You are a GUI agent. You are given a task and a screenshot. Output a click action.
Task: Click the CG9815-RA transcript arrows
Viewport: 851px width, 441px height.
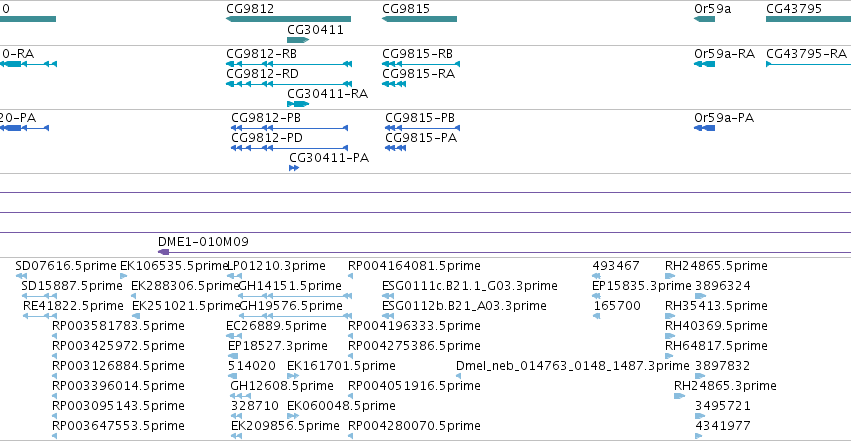394,84
